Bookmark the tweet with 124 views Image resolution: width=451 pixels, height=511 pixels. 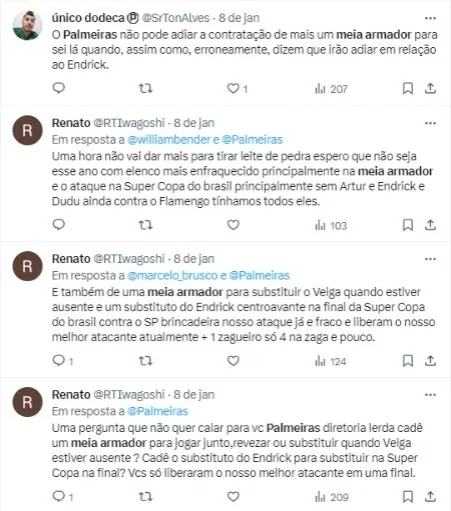point(408,361)
